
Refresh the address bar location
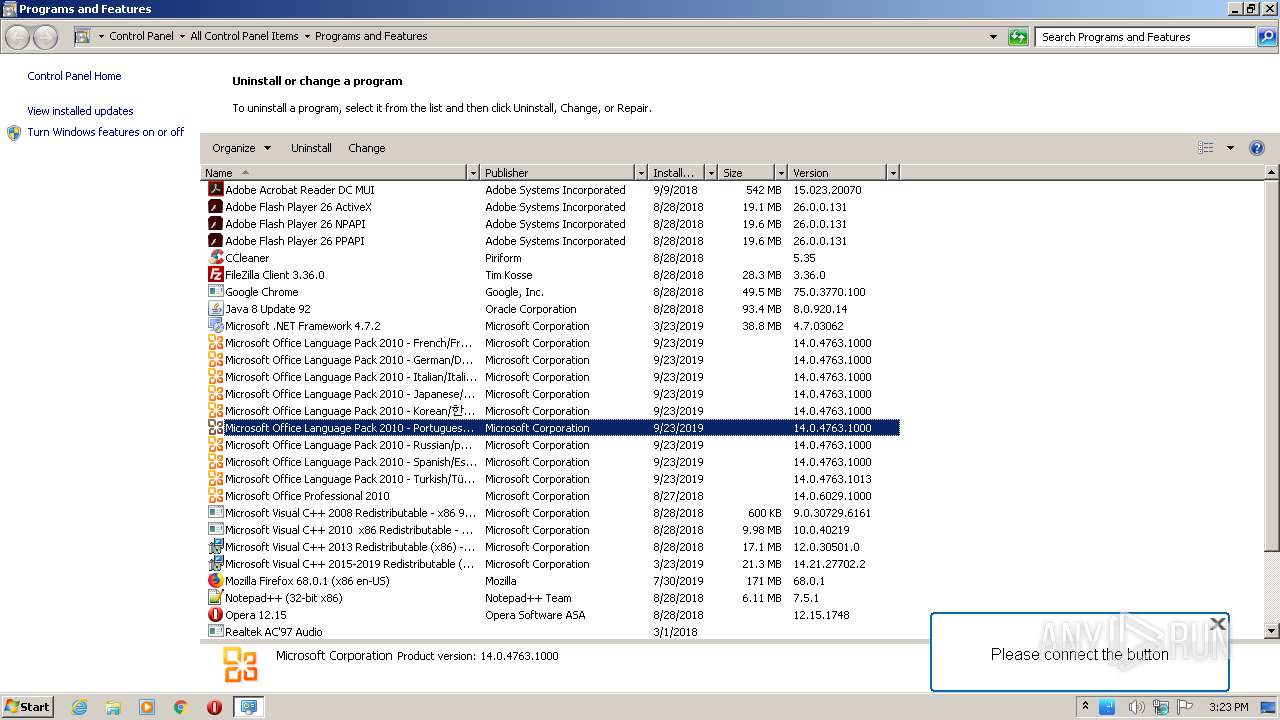(1018, 37)
